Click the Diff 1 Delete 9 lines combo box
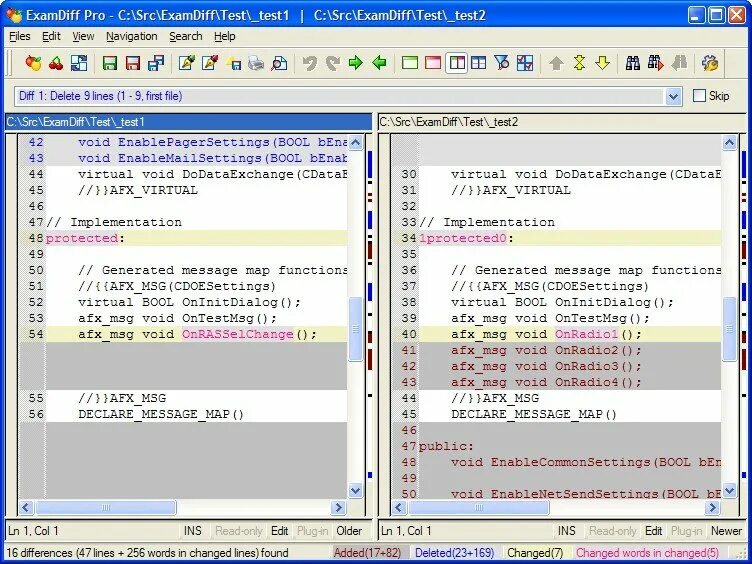This screenshot has height=564, width=752. 348,96
